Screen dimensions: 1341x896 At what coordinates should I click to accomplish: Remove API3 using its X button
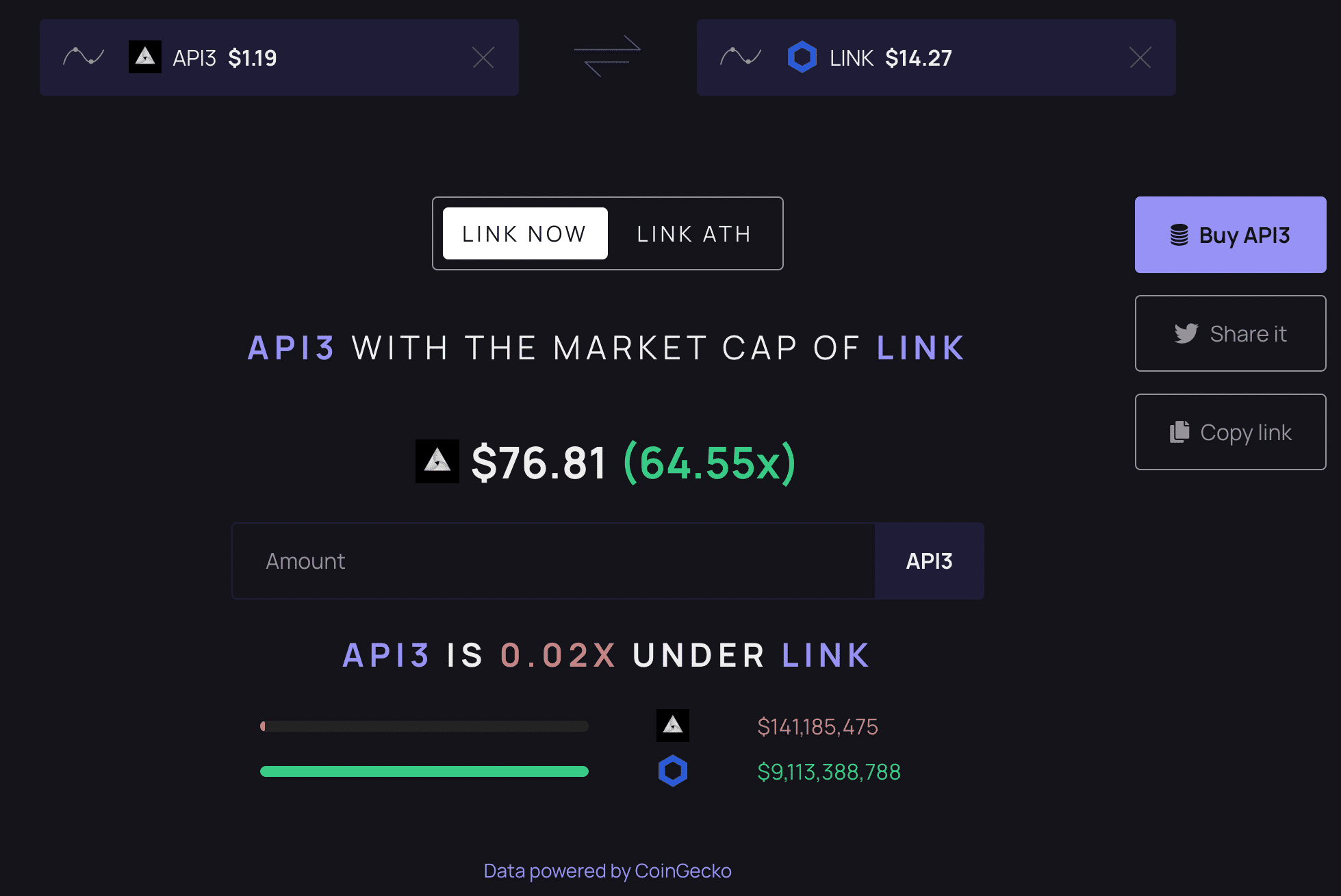(x=484, y=57)
